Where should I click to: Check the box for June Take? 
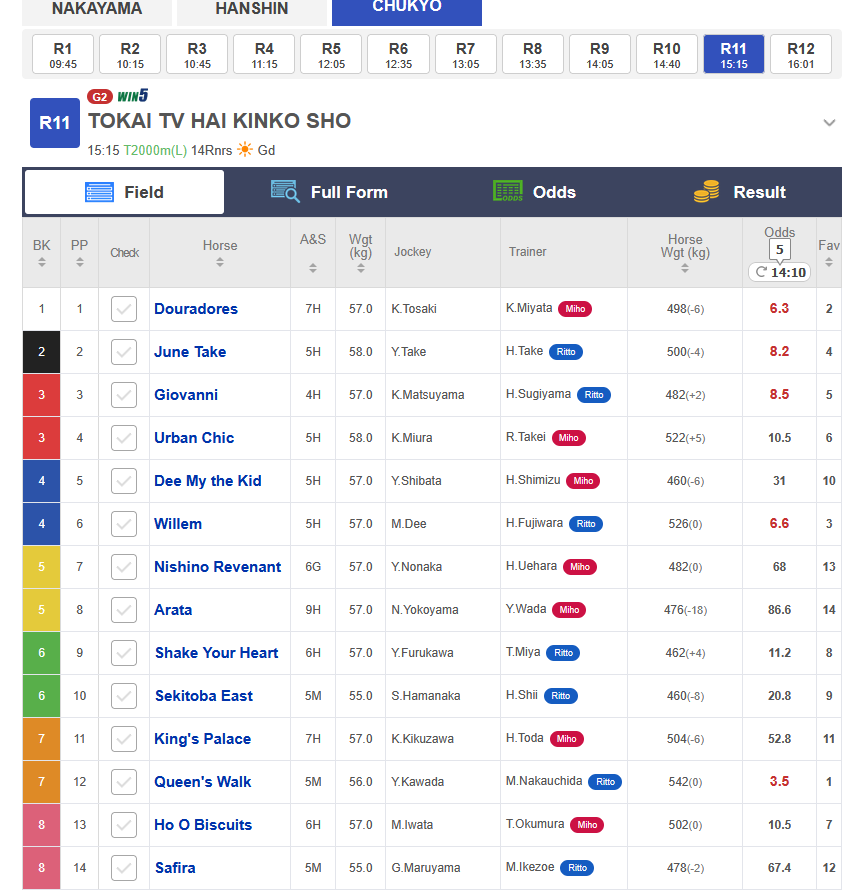pyautogui.click(x=124, y=352)
